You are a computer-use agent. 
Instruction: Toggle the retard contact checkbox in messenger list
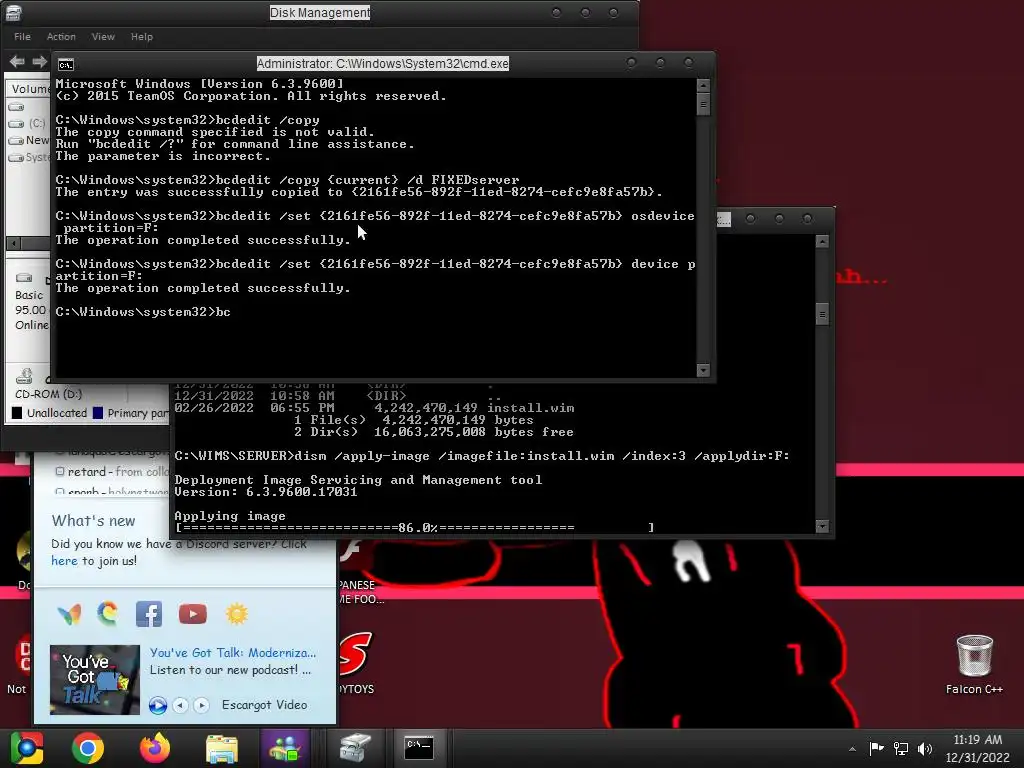[60, 471]
